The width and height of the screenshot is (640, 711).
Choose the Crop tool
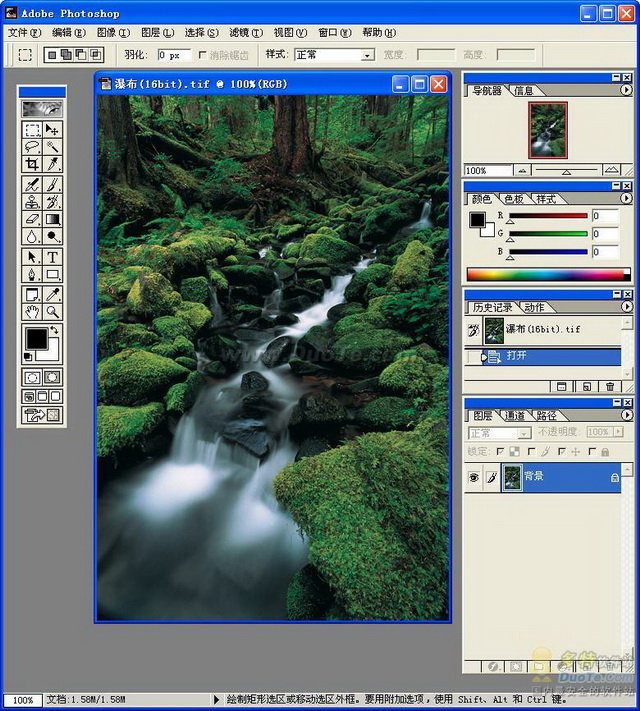point(32,164)
